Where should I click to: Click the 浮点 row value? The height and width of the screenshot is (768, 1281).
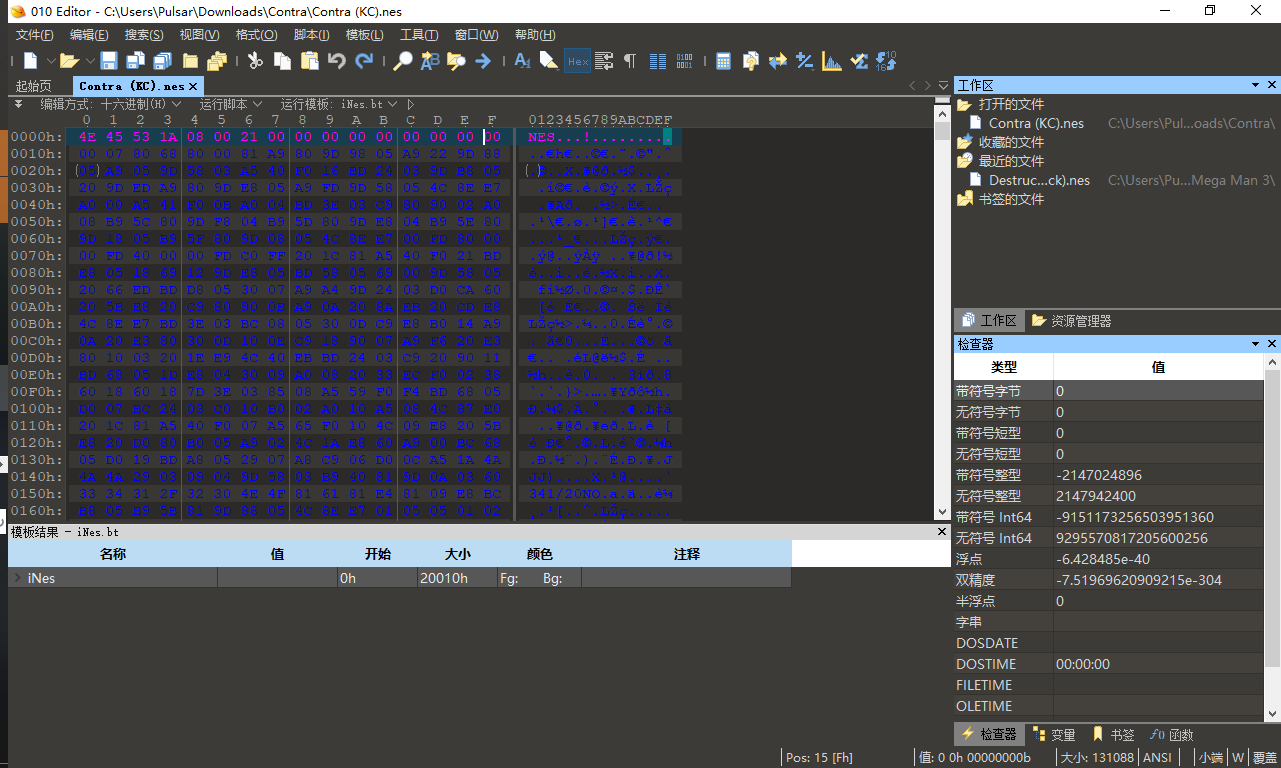1158,559
